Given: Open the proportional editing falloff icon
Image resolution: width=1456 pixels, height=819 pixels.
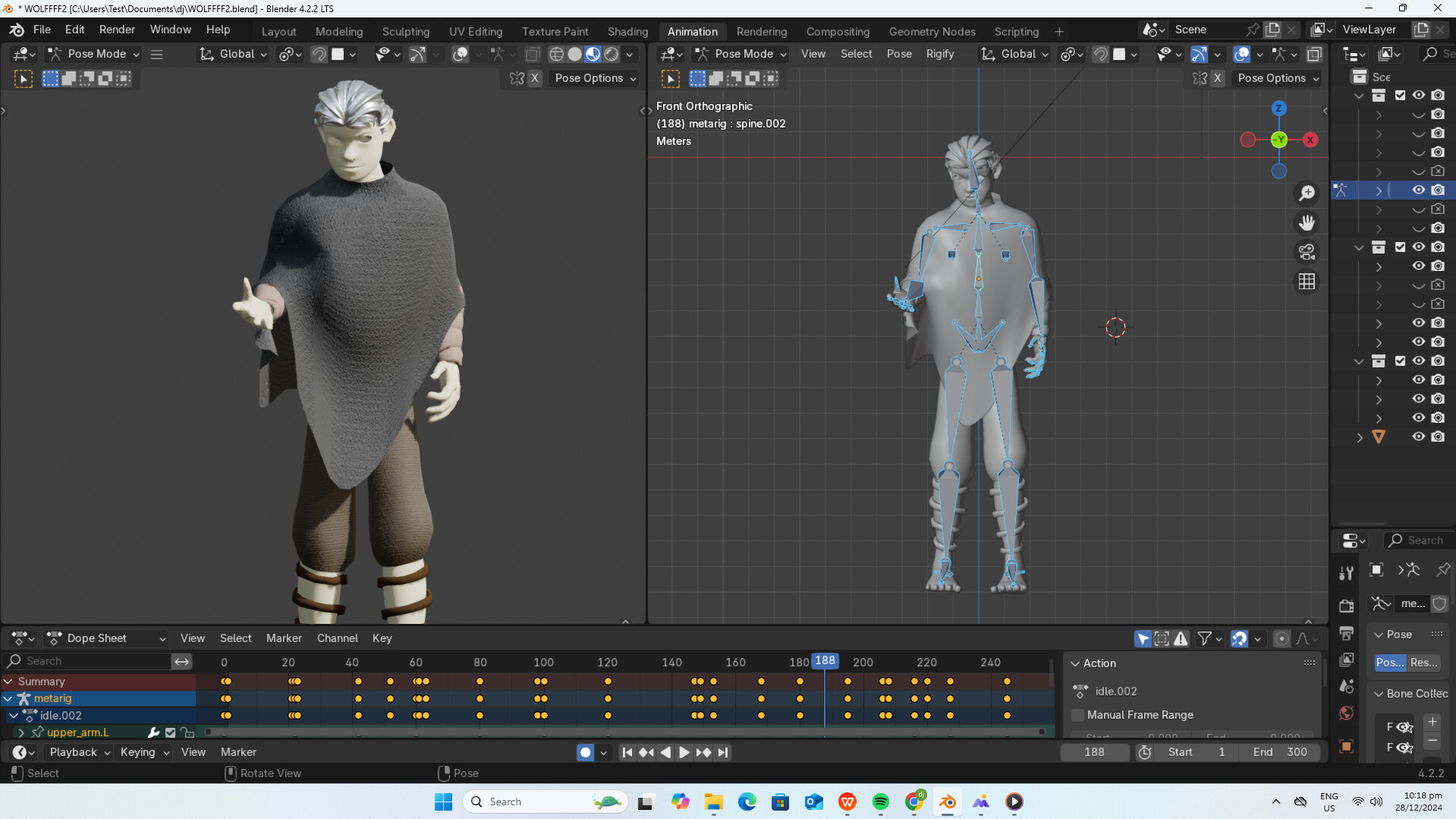Looking at the screenshot, I should pyautogui.click(x=1303, y=638).
